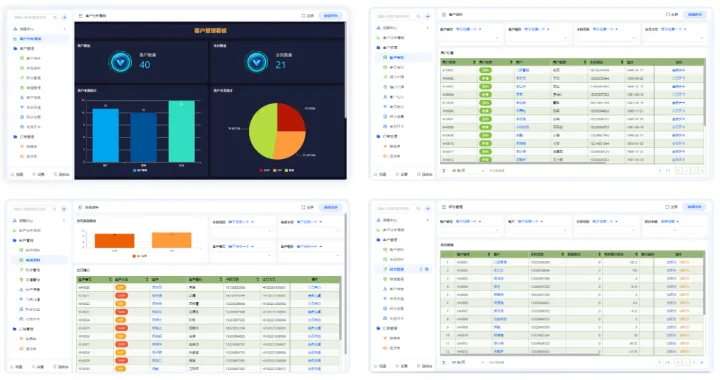The width and height of the screenshot is (720, 380).
Task: Click the view icon at the dashboard sidebar bottom
Action: [x=12, y=174]
